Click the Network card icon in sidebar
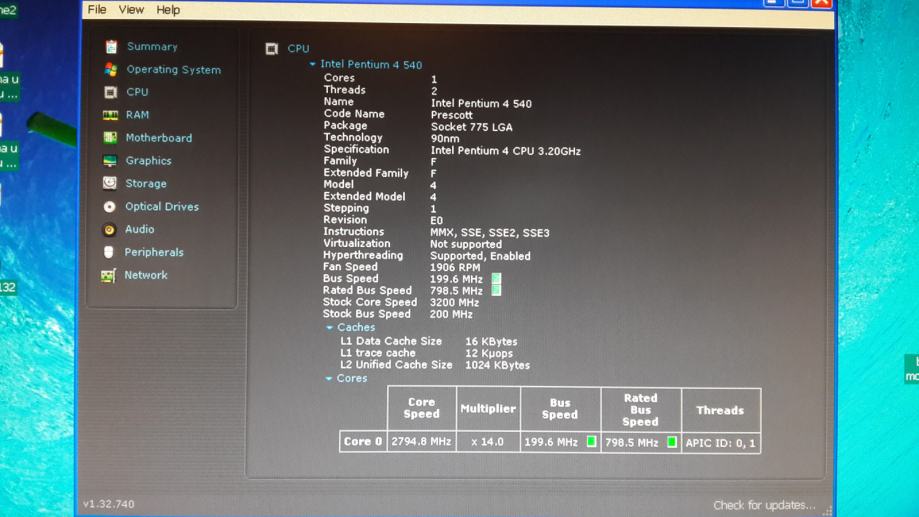The height and width of the screenshot is (517, 919). [x=108, y=275]
